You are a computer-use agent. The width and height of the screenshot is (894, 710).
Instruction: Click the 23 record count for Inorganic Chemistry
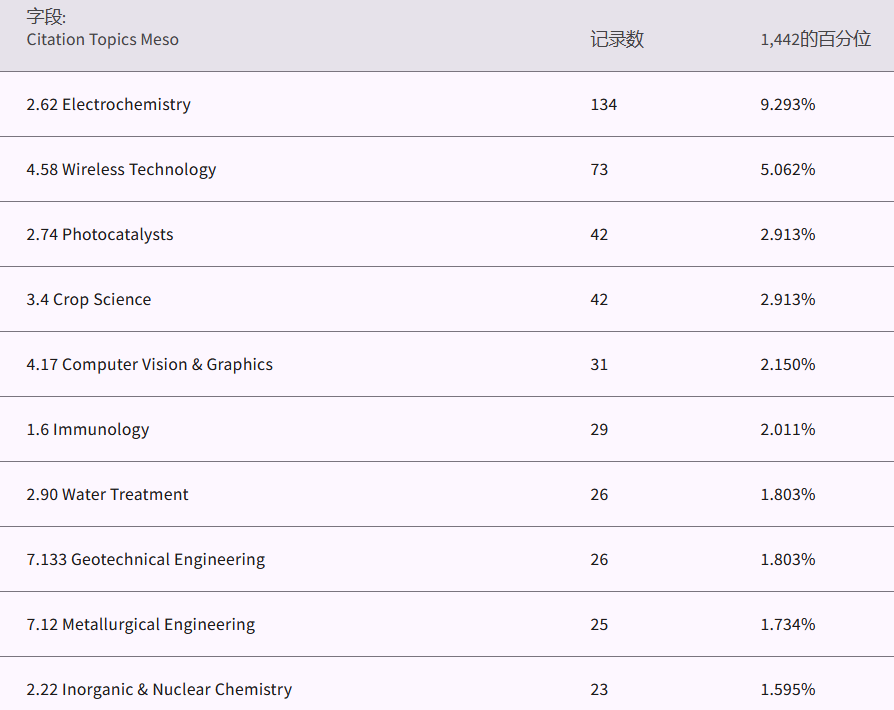point(599,690)
